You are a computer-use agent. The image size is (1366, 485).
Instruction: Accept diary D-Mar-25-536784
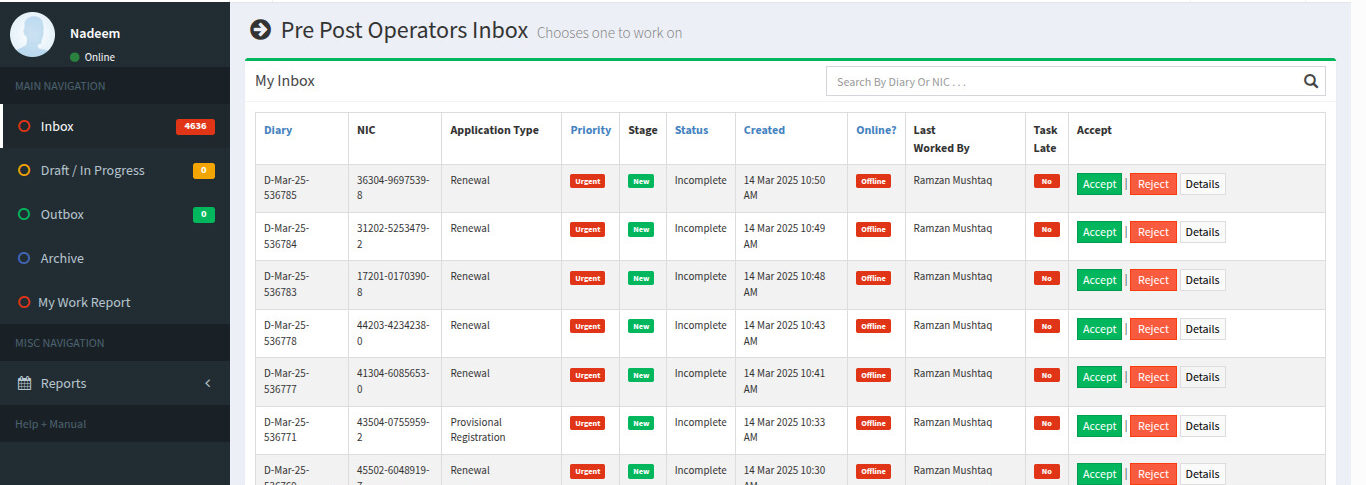click(1099, 232)
